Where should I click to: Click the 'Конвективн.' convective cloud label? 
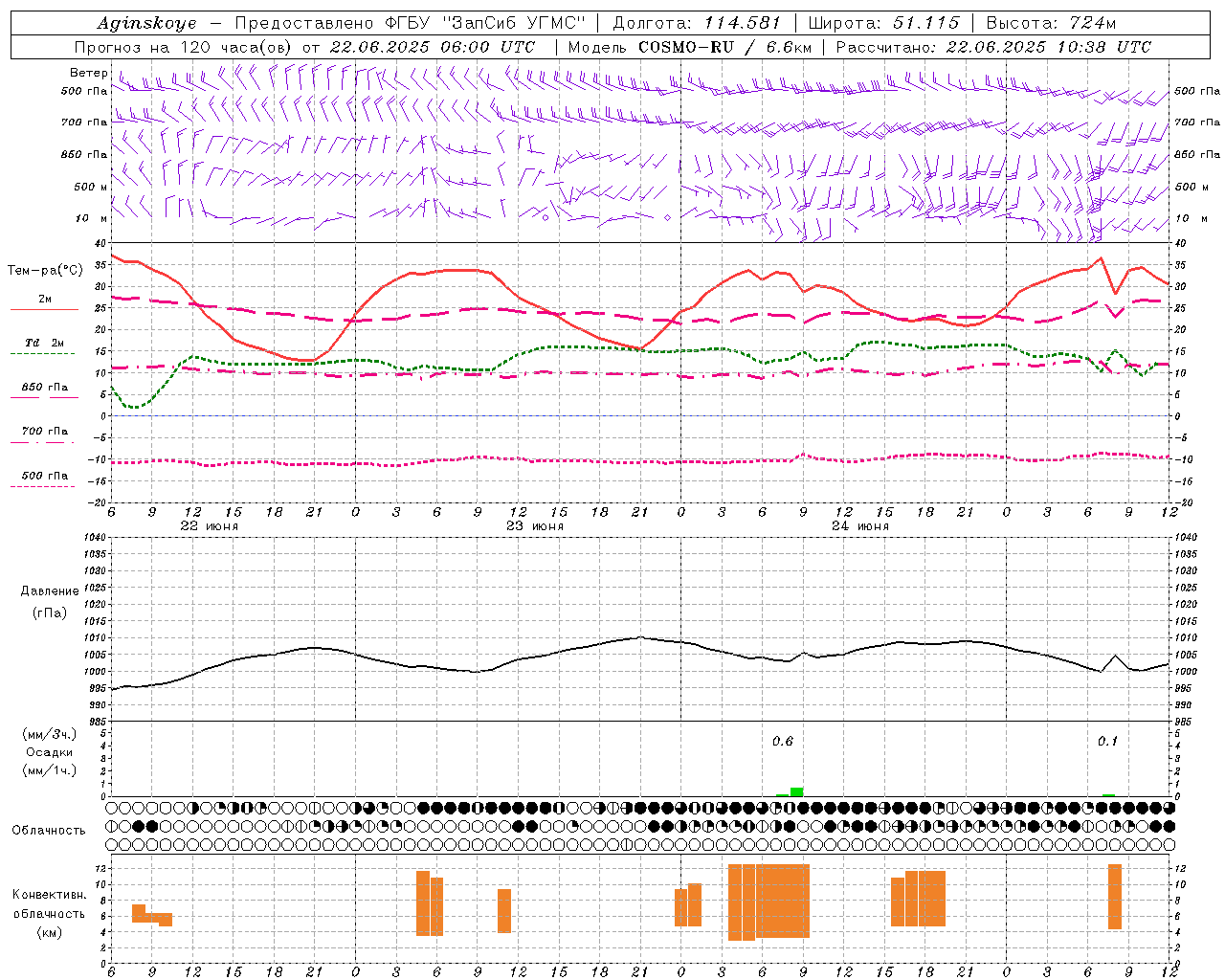(50, 894)
